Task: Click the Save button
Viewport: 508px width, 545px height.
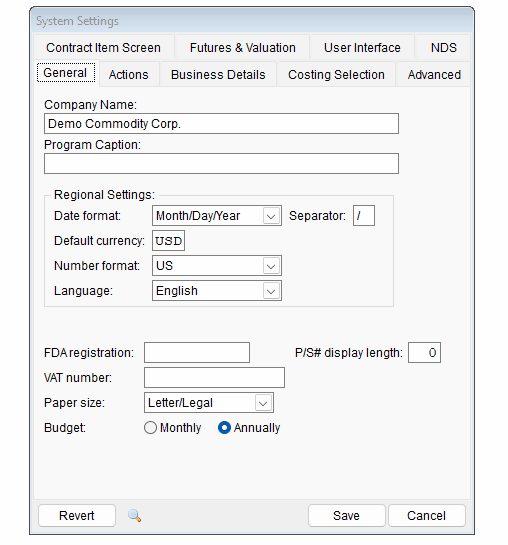Action: coord(346,515)
